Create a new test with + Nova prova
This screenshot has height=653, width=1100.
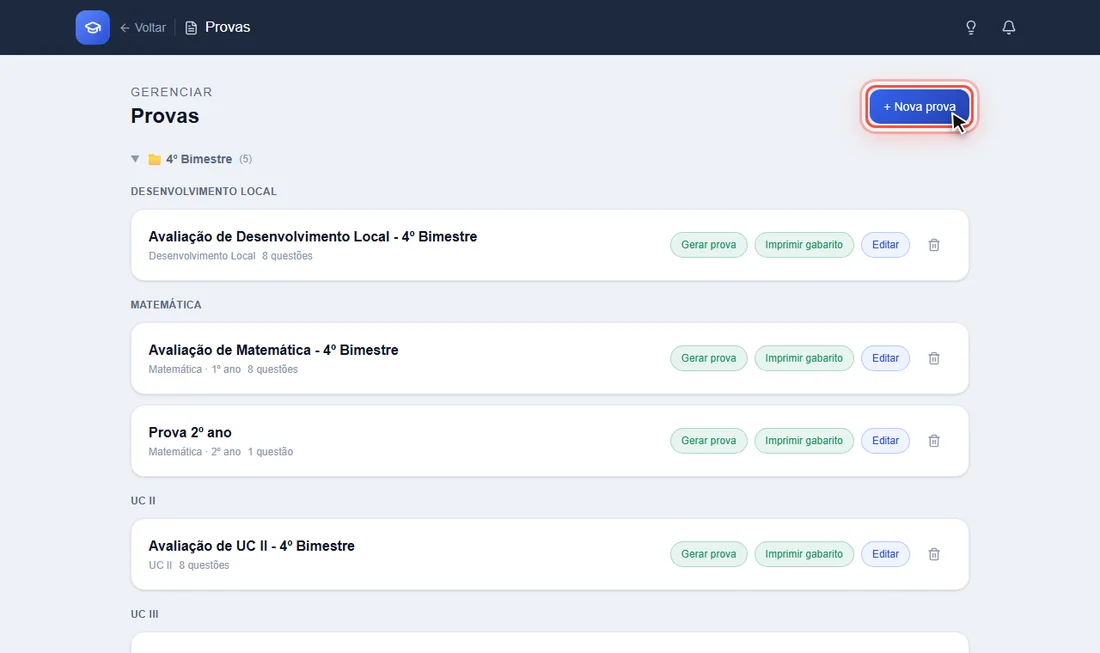click(x=919, y=107)
